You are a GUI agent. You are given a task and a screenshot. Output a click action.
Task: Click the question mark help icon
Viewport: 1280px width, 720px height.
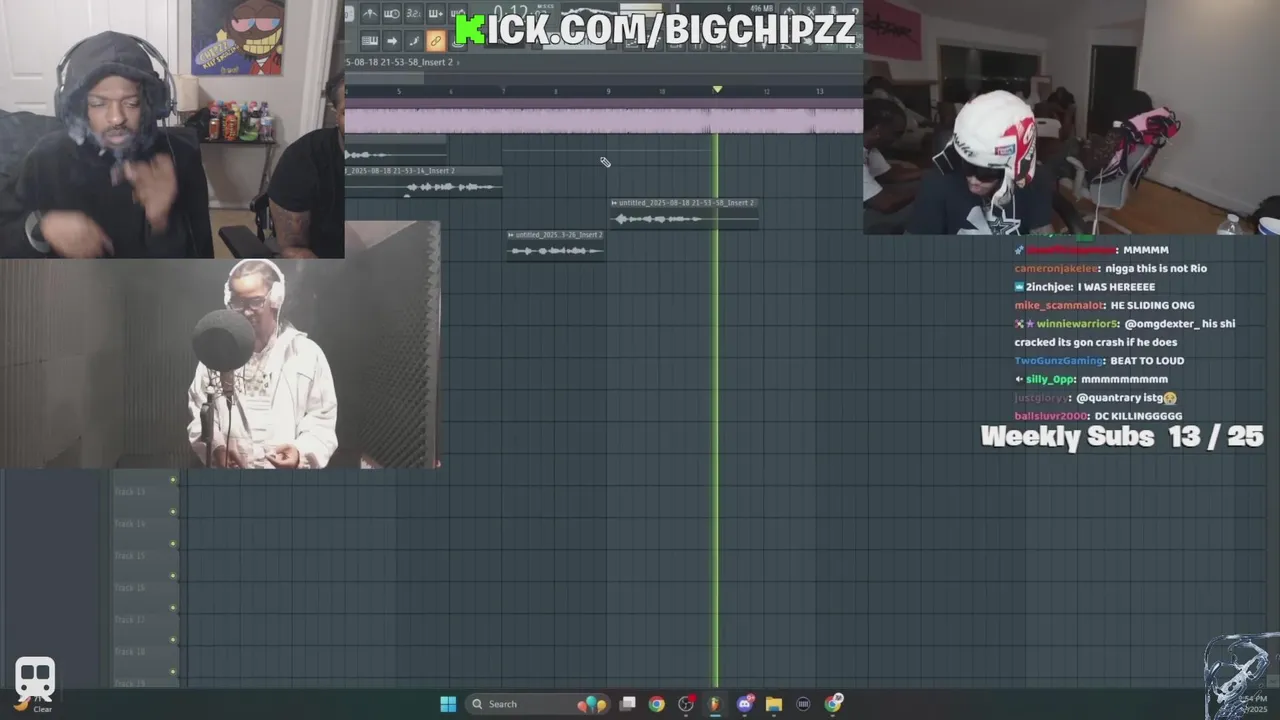pos(855,10)
